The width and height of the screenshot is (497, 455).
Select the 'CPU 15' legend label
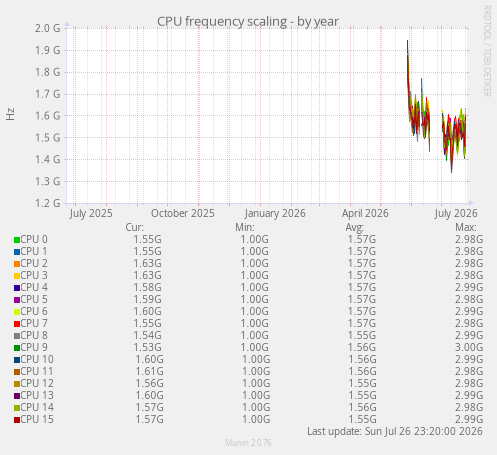[x=37, y=419]
